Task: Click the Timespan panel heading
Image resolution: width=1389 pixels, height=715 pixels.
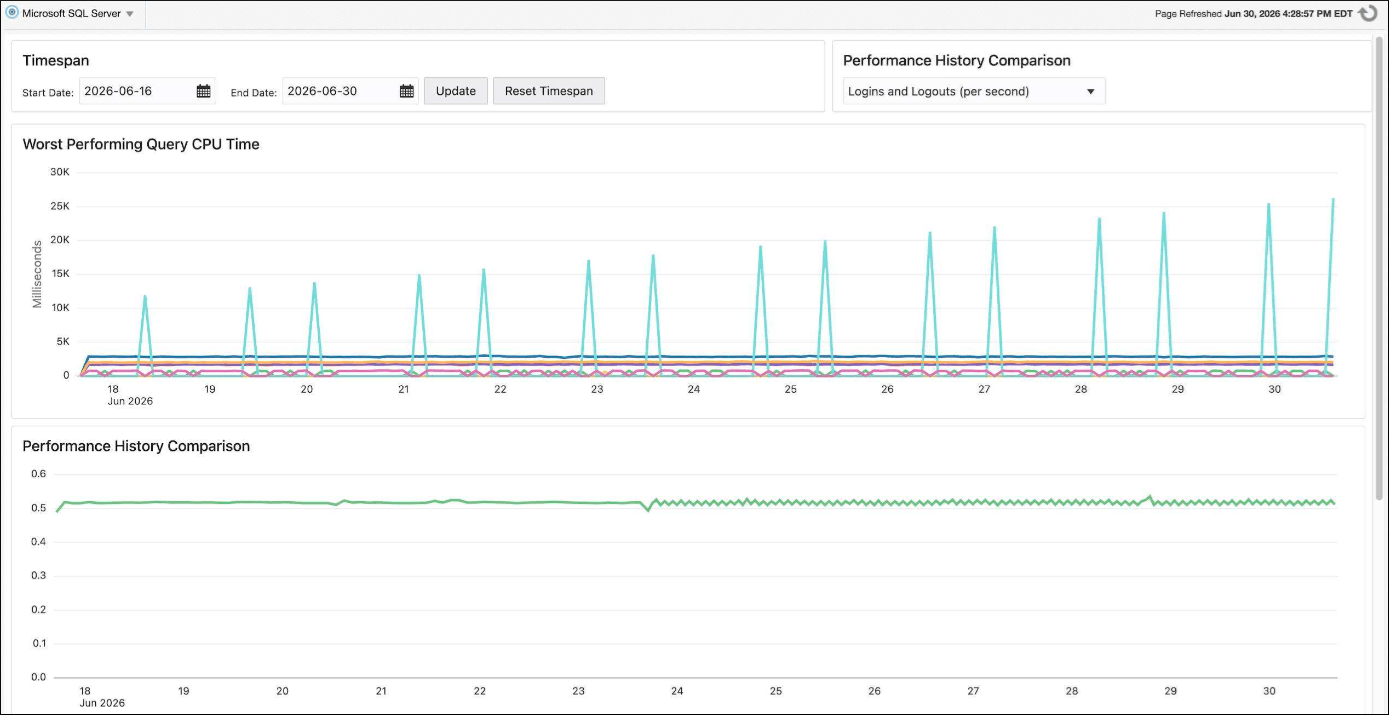Action: point(56,61)
